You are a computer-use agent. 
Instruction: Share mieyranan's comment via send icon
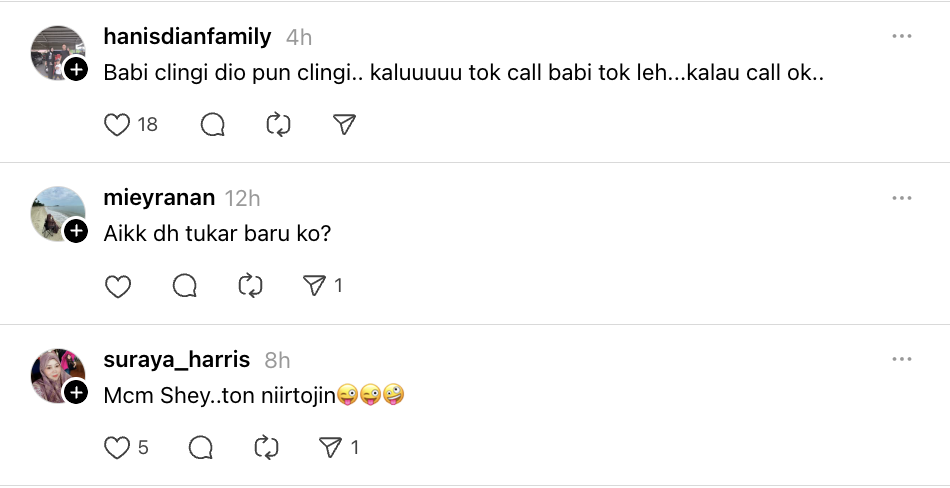316,286
